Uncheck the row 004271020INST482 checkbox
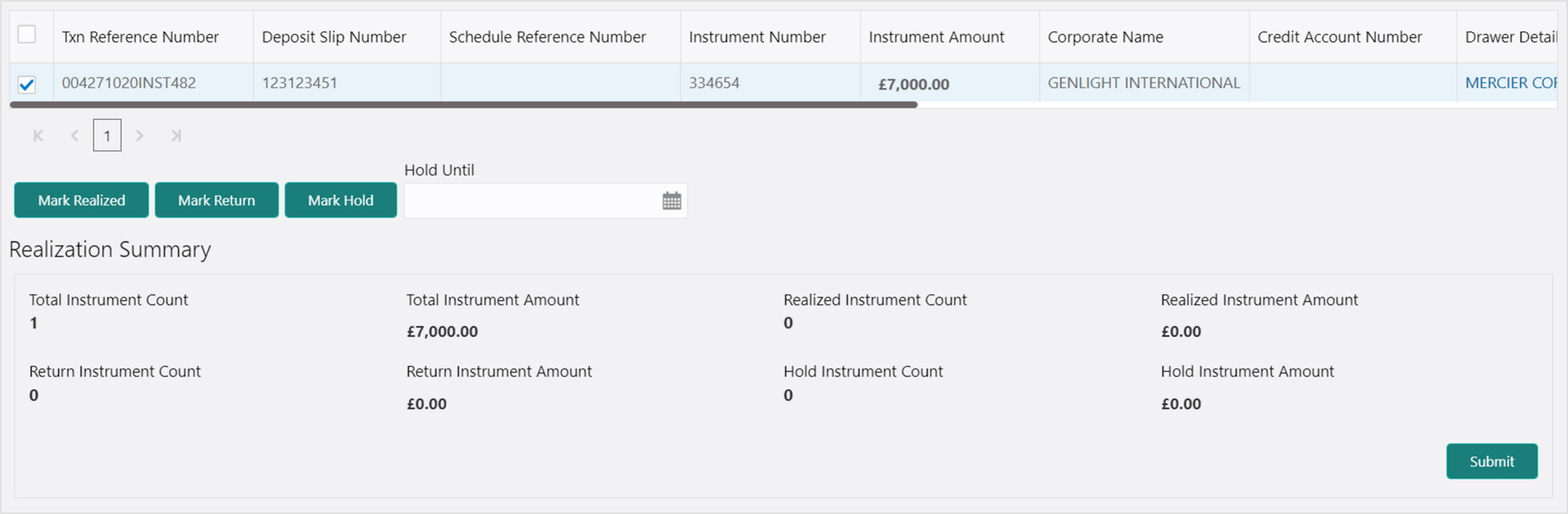The width and height of the screenshot is (1568, 514). coord(27,84)
